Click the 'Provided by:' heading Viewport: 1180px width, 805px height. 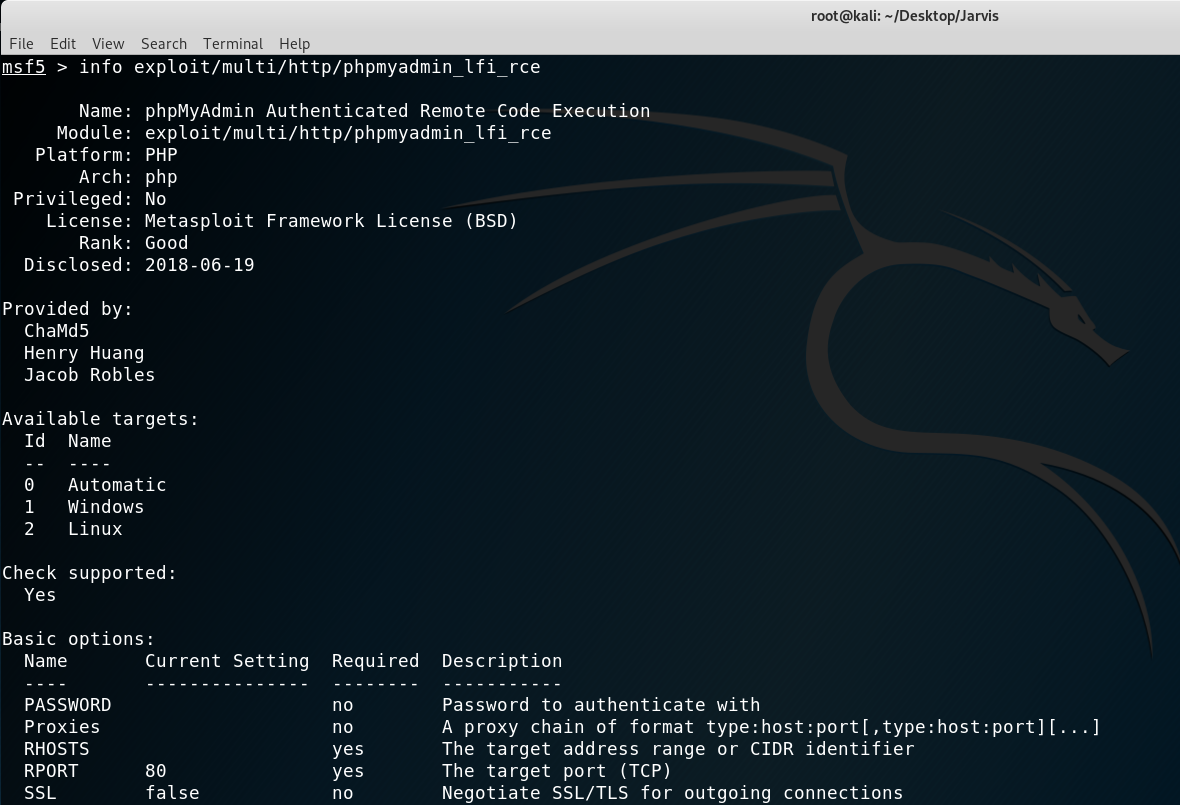(67, 309)
